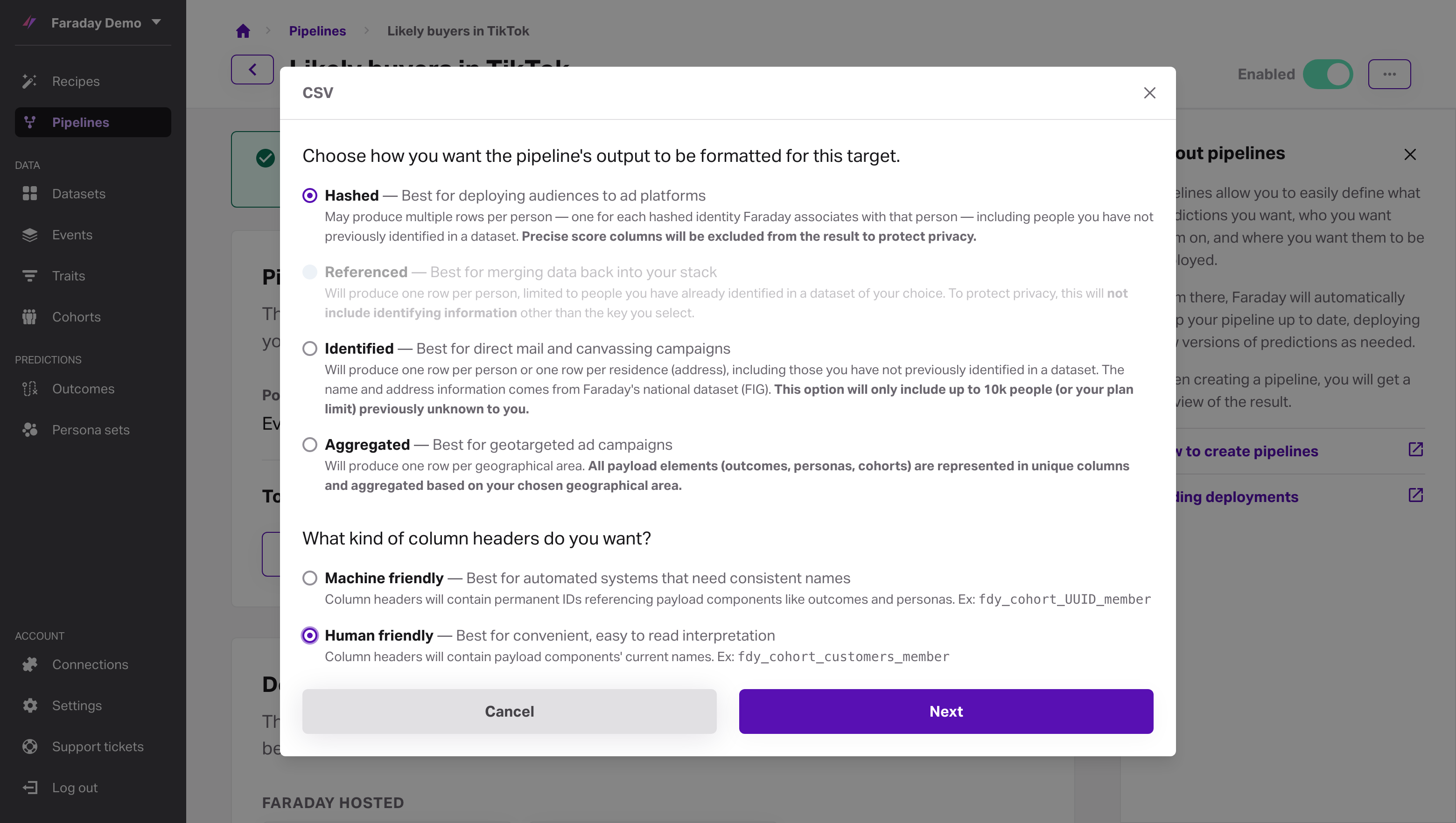The height and width of the screenshot is (823, 1456).
Task: Select the Aggregated output format
Action: [310, 445]
